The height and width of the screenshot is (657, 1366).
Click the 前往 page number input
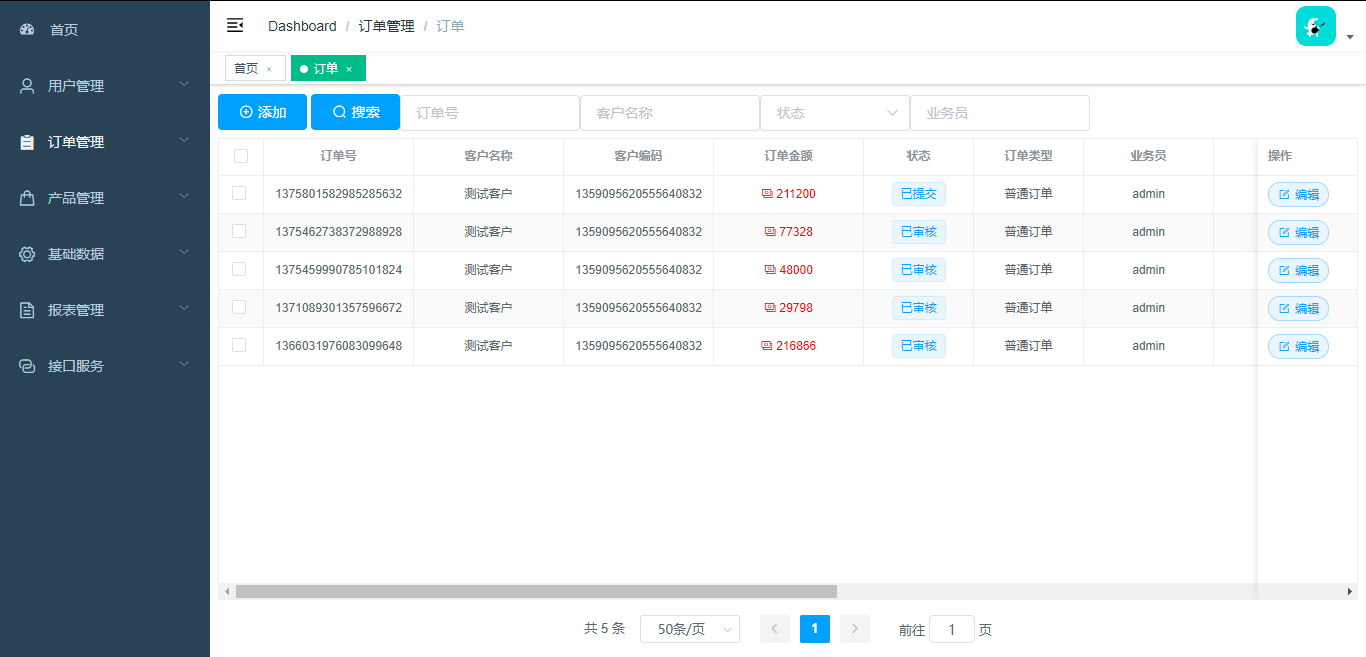coord(952,629)
